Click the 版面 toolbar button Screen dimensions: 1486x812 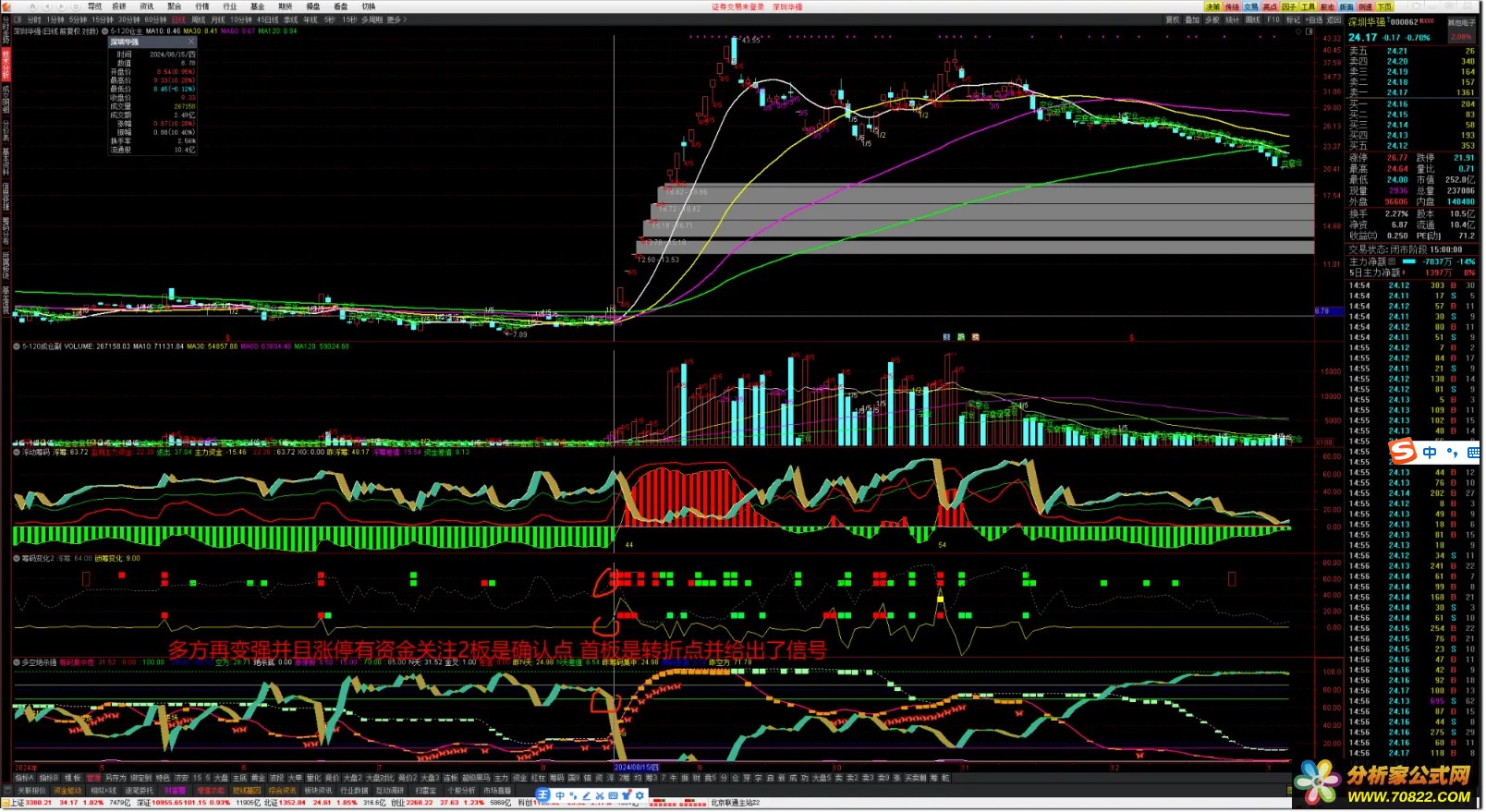point(1346,6)
